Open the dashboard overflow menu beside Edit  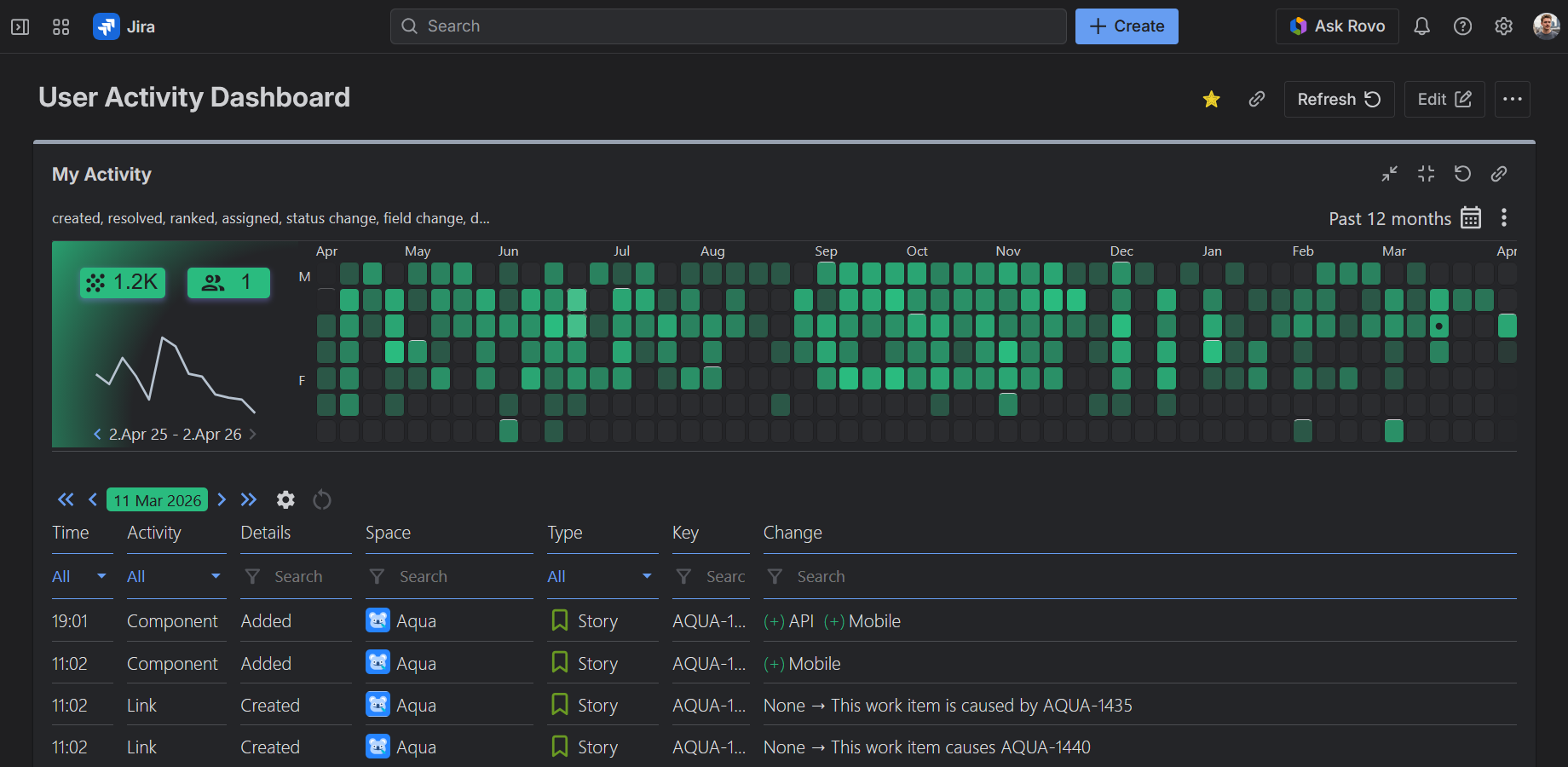pos(1513,99)
